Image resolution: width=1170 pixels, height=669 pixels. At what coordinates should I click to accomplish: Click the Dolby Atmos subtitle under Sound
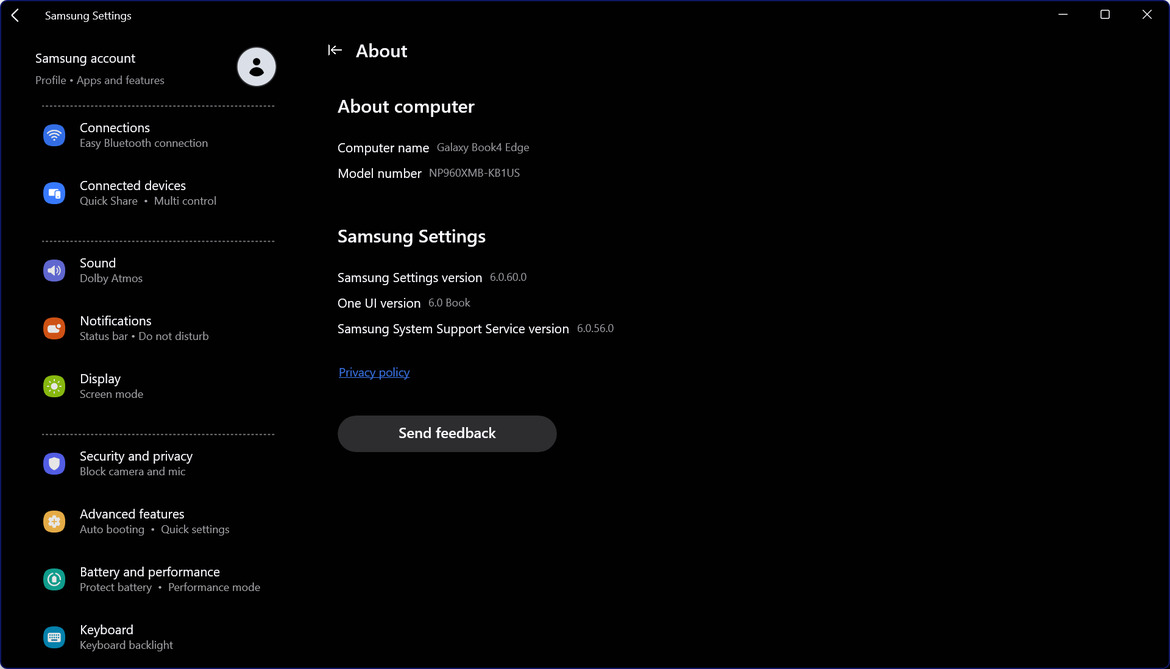pyautogui.click(x=111, y=278)
